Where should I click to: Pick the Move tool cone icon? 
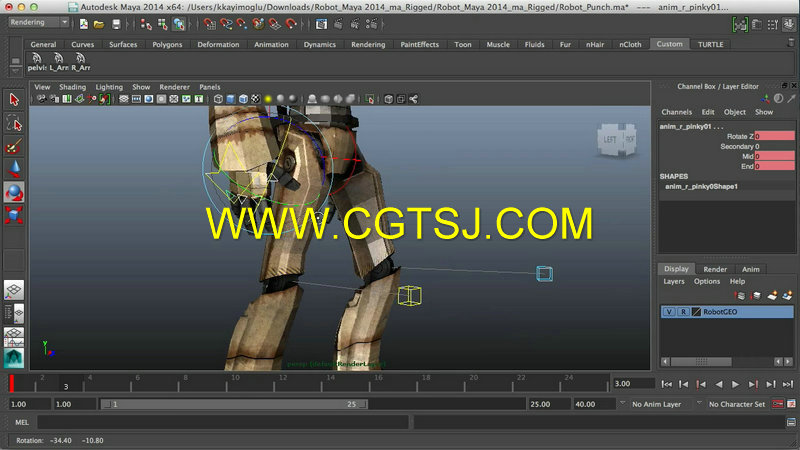14,169
